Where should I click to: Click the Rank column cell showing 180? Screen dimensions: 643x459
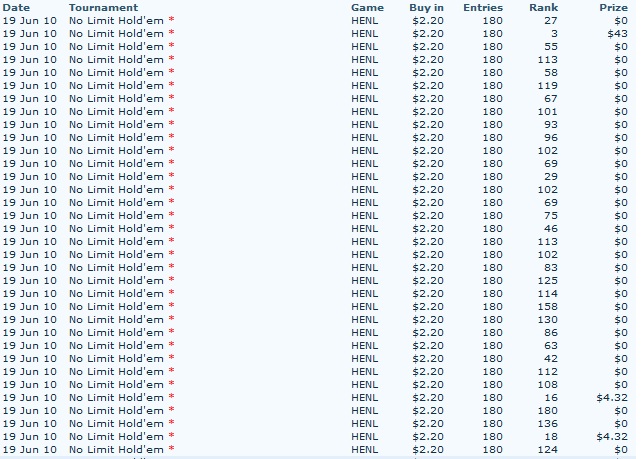tap(547, 411)
